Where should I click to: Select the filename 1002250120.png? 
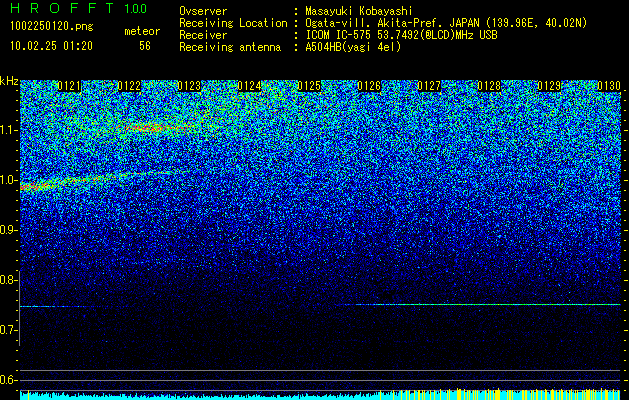click(52, 26)
